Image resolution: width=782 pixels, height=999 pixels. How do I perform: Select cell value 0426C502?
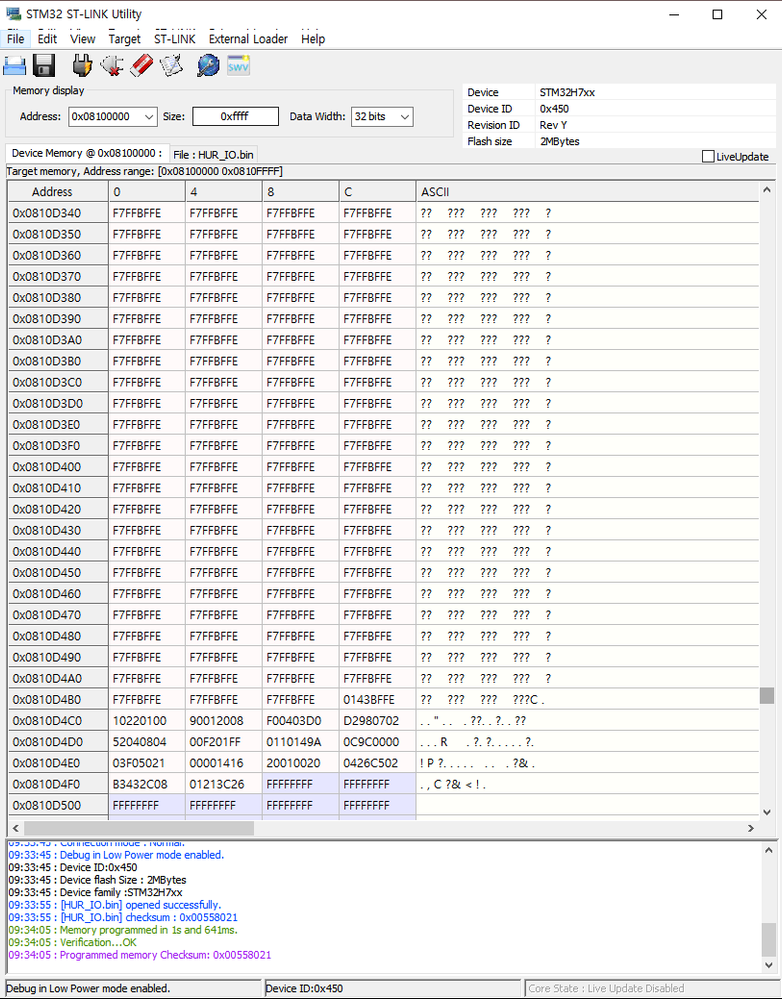pos(377,763)
